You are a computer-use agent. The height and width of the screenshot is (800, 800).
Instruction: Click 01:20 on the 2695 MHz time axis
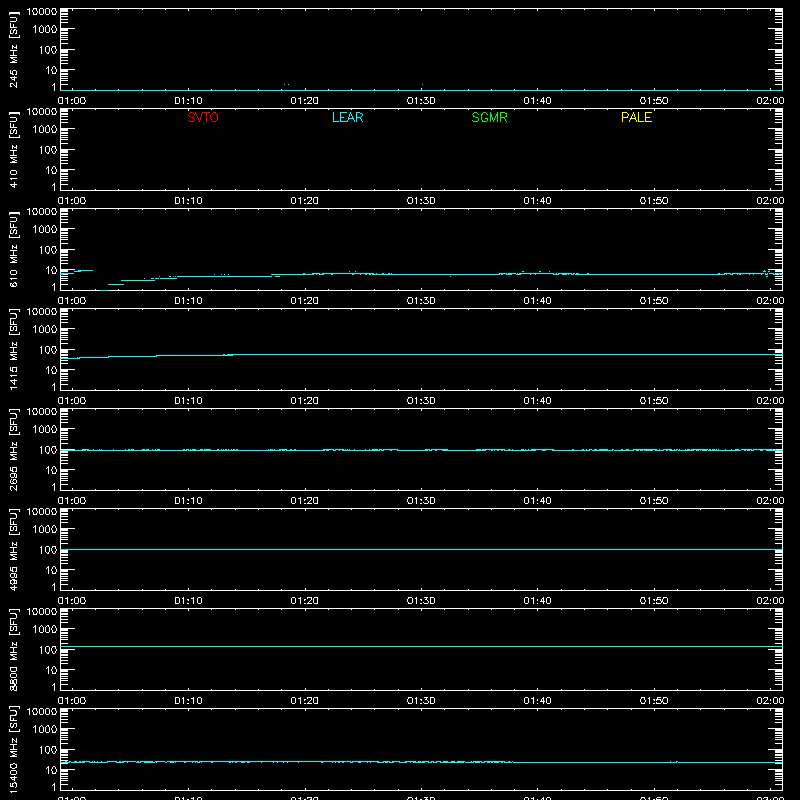[x=305, y=501]
